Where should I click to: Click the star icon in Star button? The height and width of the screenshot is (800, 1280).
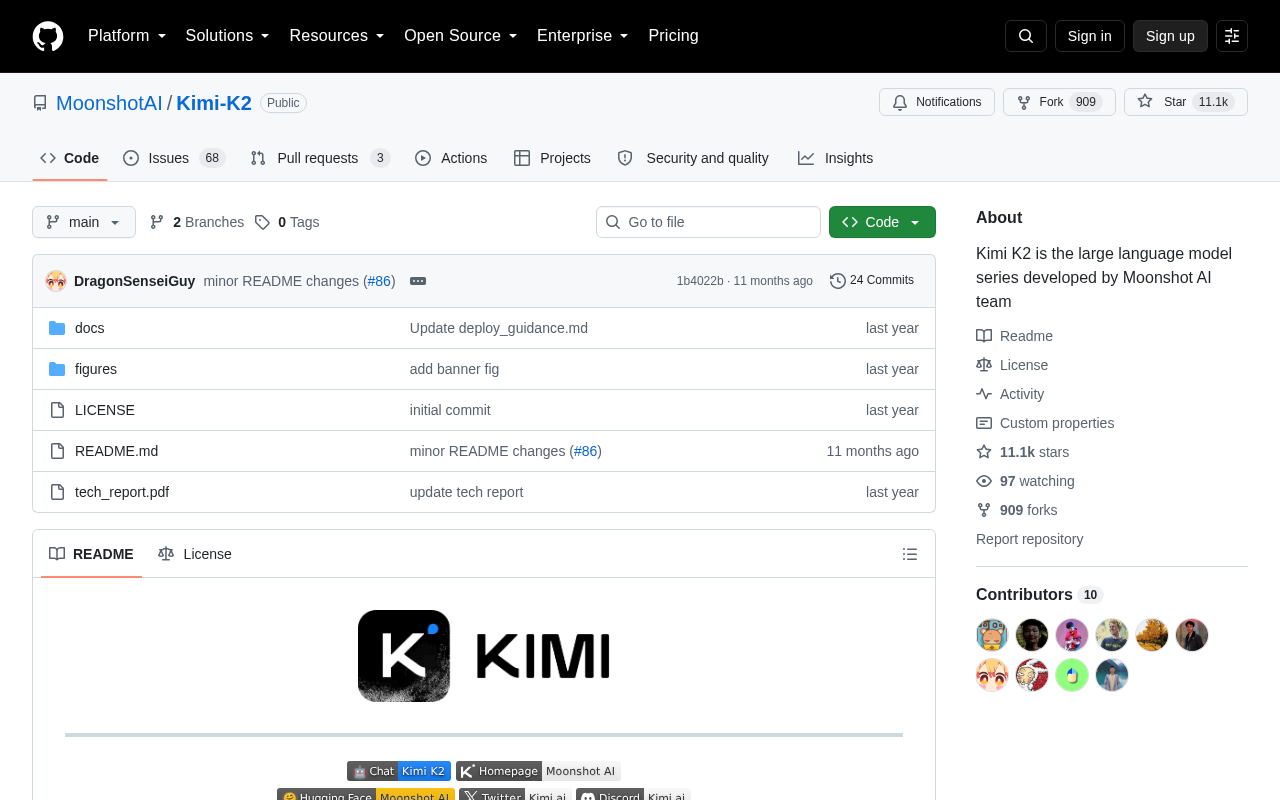click(1145, 101)
